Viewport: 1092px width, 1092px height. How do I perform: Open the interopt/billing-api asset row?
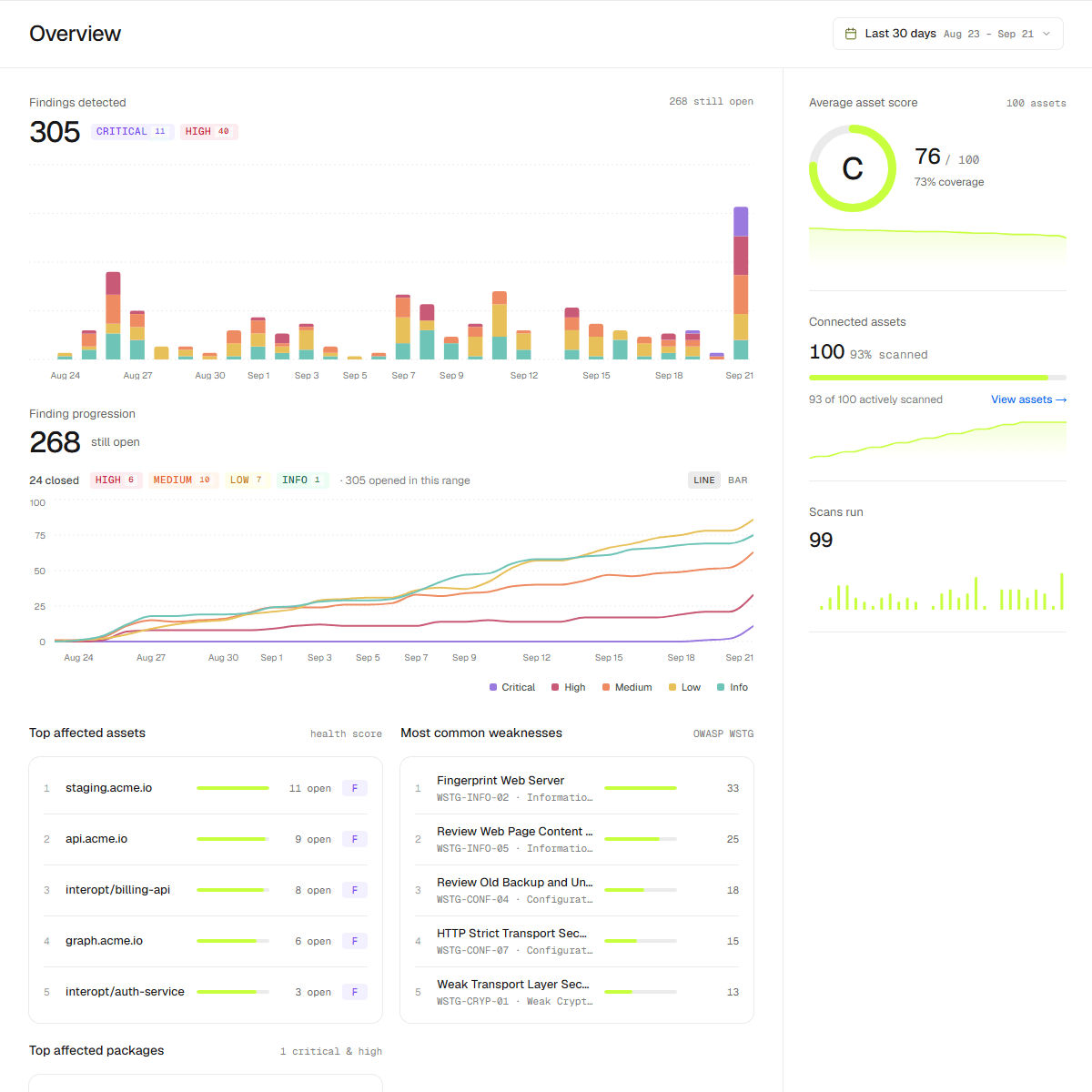click(x=206, y=890)
